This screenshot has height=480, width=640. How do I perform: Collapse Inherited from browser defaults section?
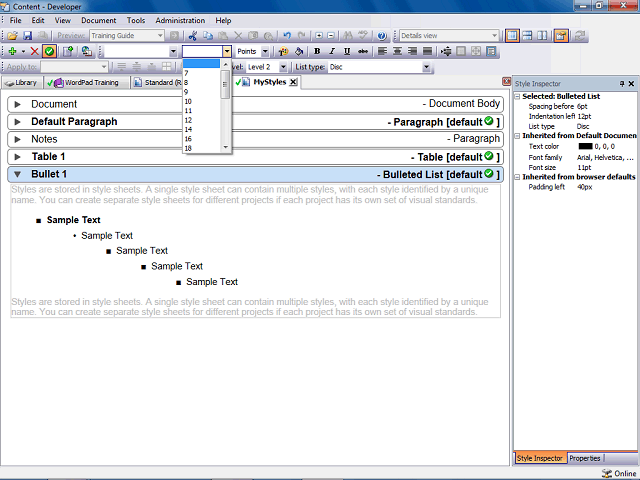[517, 177]
